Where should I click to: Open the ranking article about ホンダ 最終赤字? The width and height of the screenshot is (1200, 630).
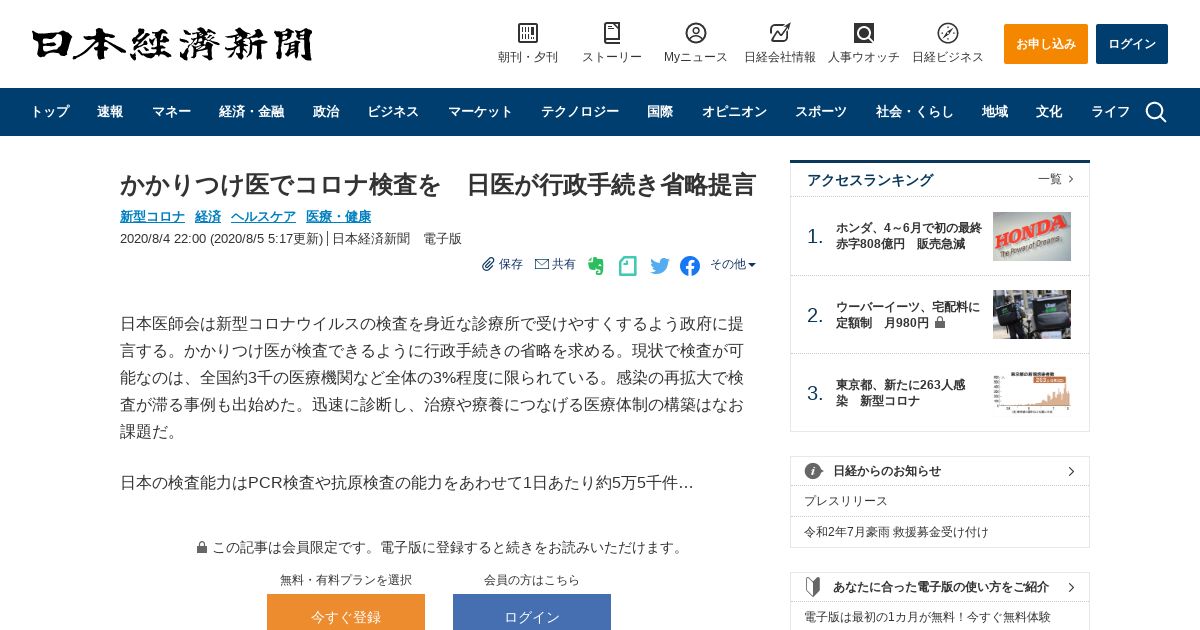(909, 236)
